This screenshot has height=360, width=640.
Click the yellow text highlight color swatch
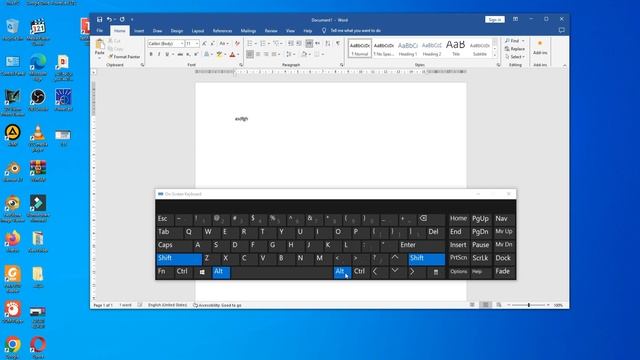click(x=220, y=54)
